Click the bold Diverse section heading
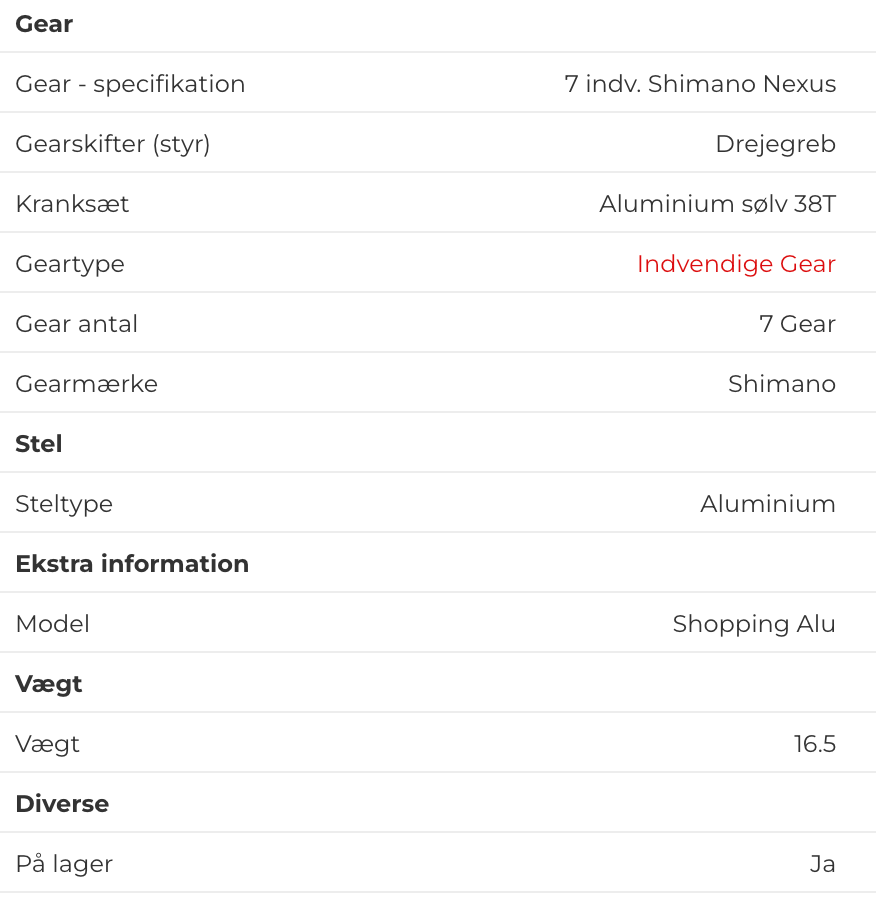Screen dimensions: 890x908 62,804
